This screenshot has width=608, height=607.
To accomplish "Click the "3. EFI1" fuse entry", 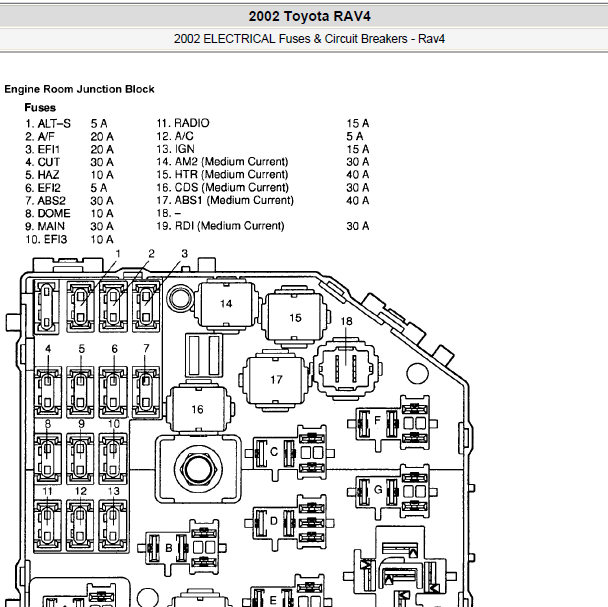I will point(43,149).
